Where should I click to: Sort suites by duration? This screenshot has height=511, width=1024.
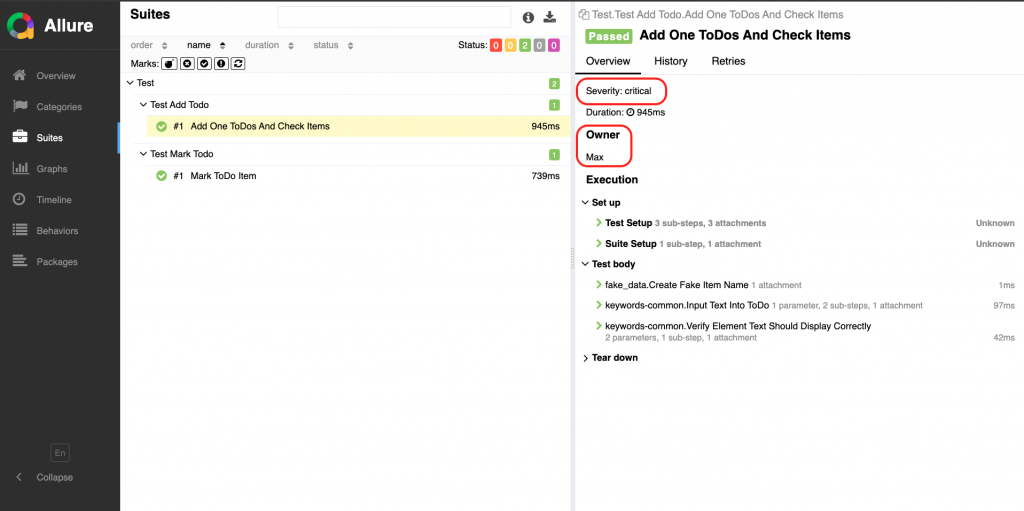pyautogui.click(x=269, y=45)
